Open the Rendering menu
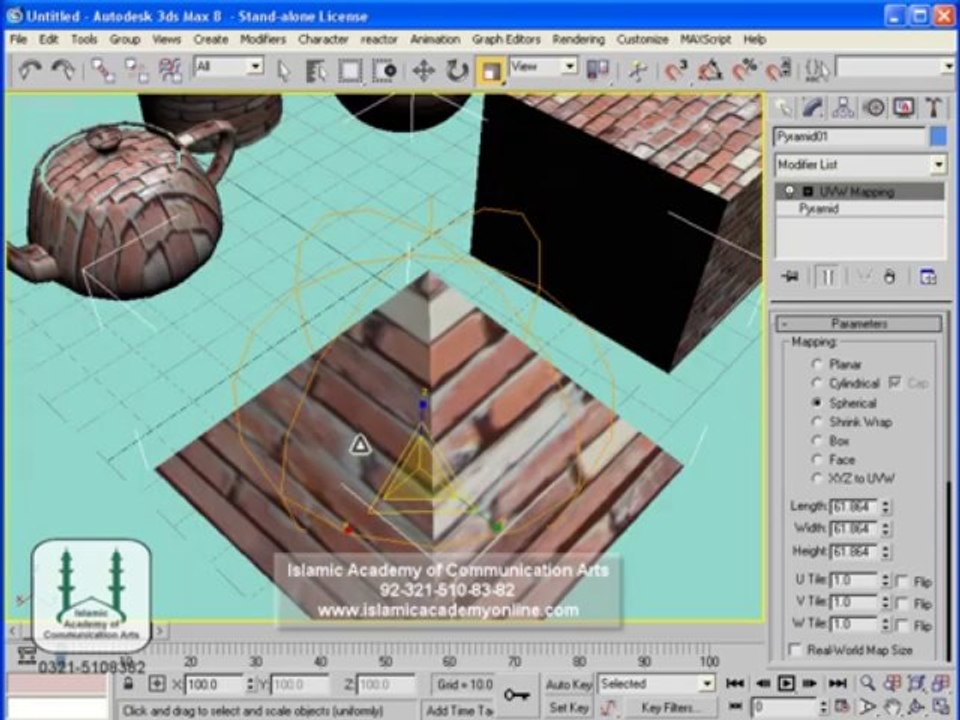This screenshot has height=720, width=960. click(578, 39)
